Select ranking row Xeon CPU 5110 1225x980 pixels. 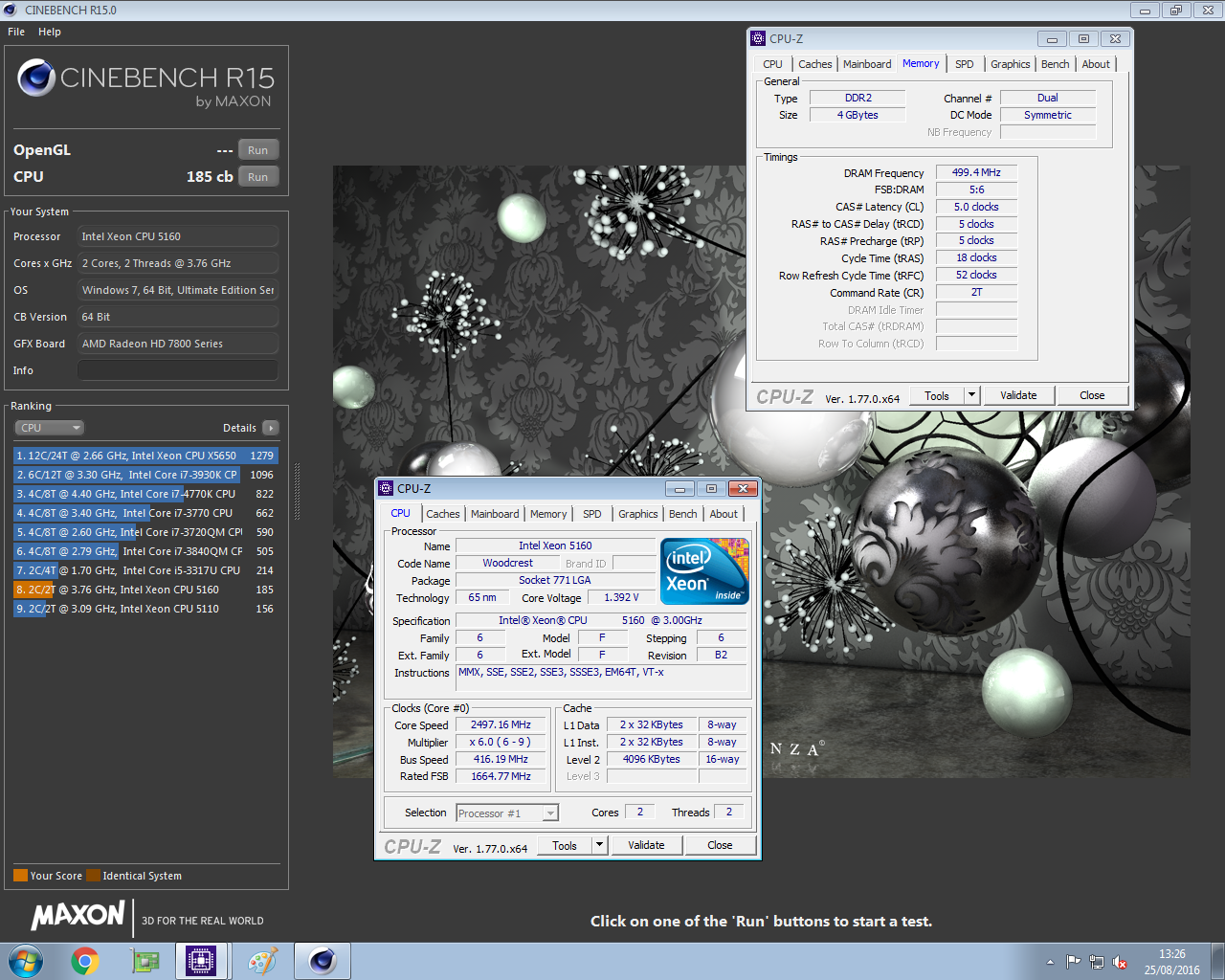(145, 609)
